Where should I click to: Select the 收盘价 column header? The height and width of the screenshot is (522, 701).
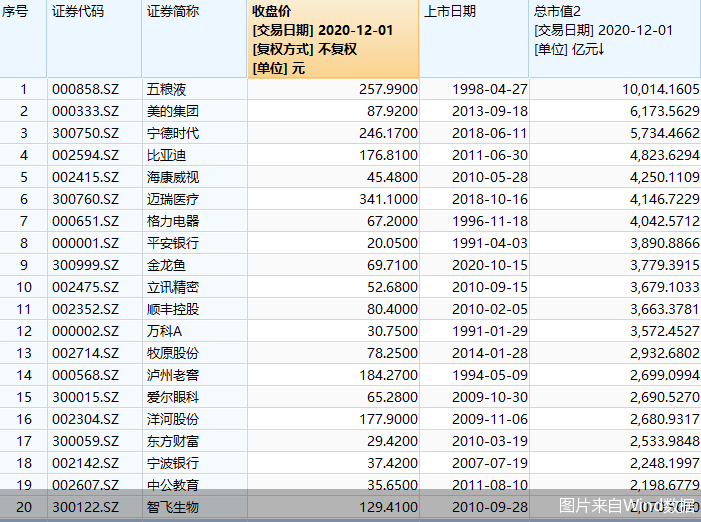coord(334,39)
